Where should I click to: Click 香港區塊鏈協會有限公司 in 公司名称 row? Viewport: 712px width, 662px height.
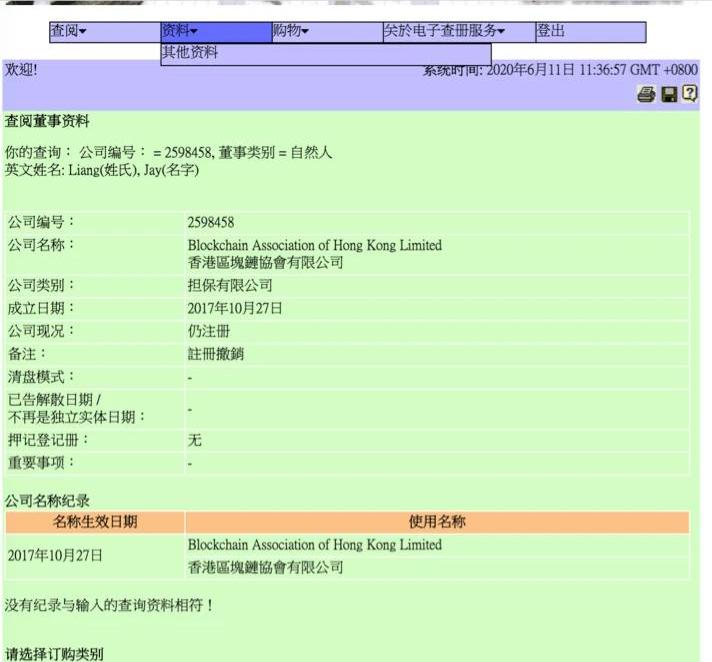click(265, 262)
